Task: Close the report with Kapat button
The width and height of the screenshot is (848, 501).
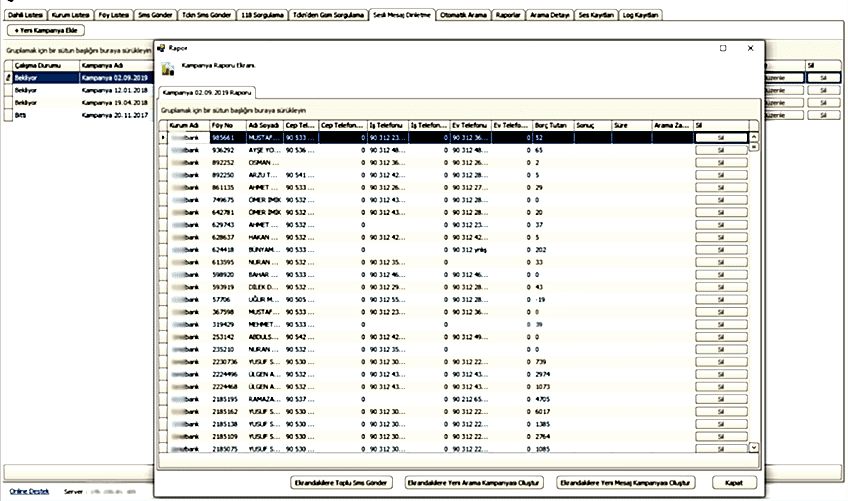Action: pyautogui.click(x=733, y=481)
